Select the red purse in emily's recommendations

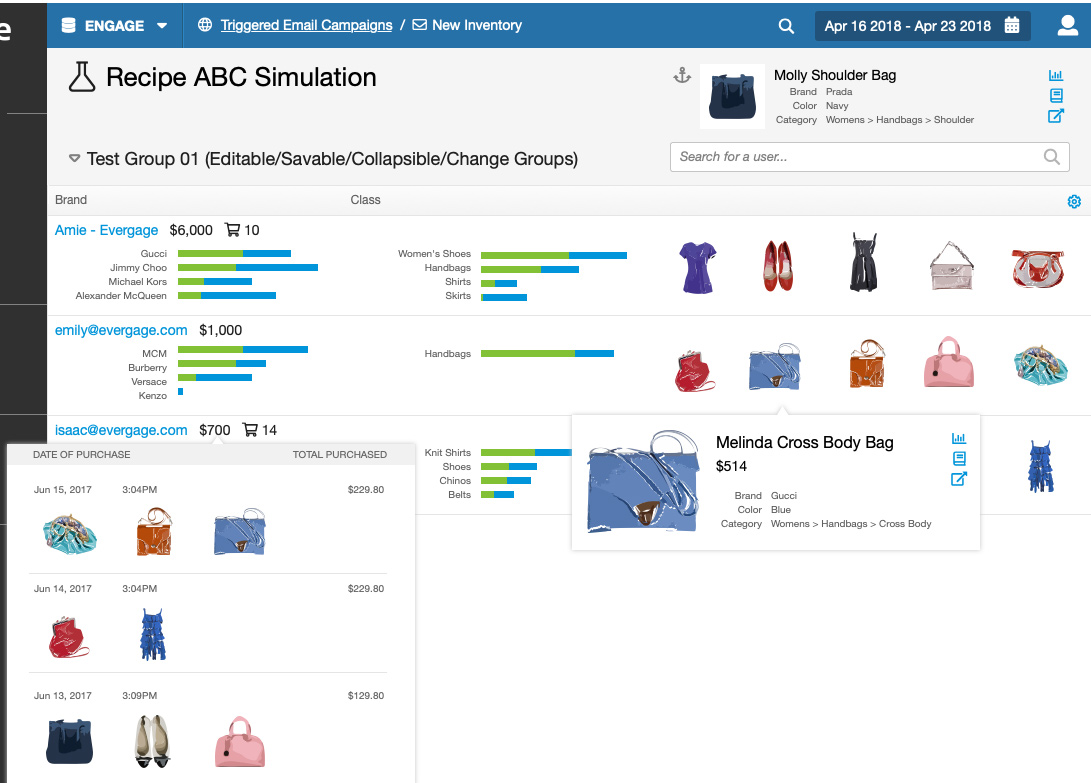coord(694,371)
